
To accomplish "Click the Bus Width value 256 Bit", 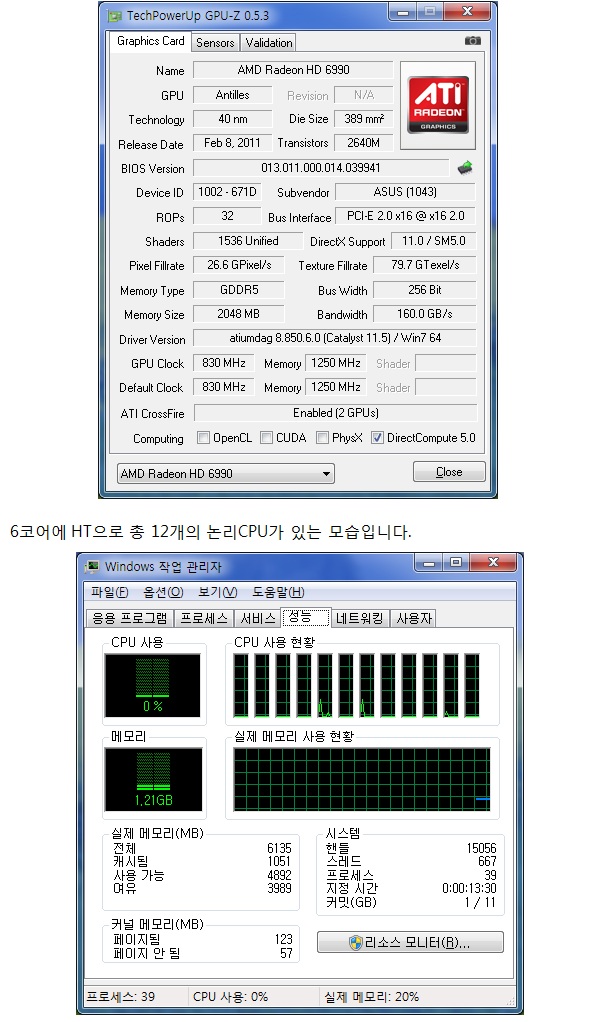I will click(x=425, y=289).
